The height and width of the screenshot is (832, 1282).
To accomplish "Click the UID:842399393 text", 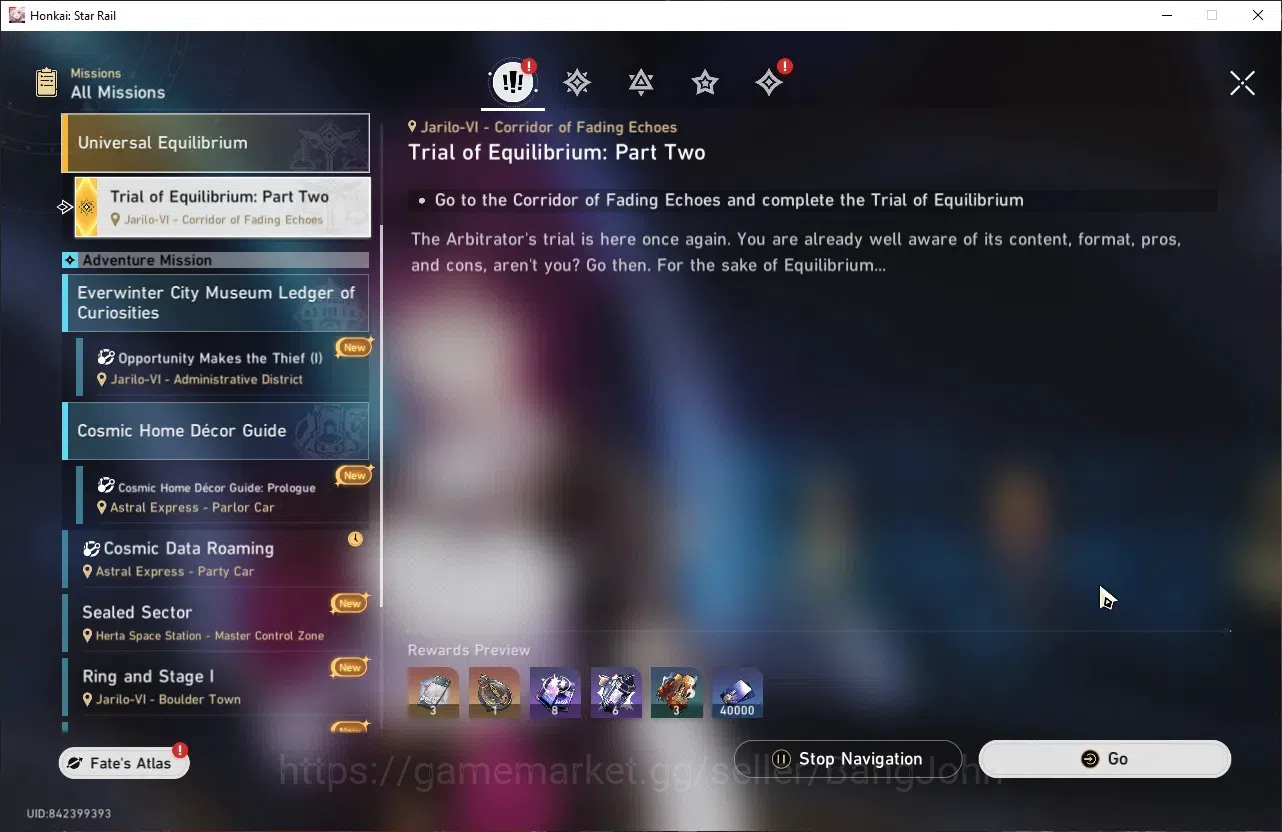I will coord(69,814).
